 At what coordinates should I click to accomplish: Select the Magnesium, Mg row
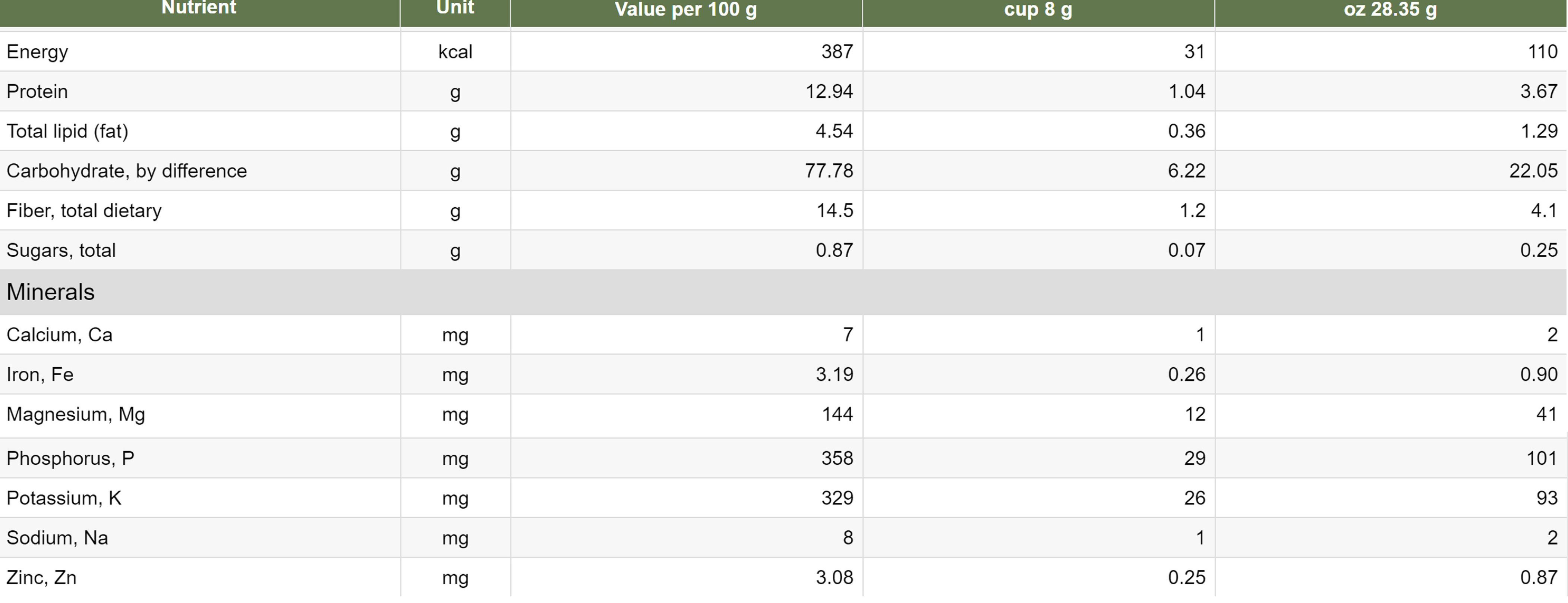(784, 415)
